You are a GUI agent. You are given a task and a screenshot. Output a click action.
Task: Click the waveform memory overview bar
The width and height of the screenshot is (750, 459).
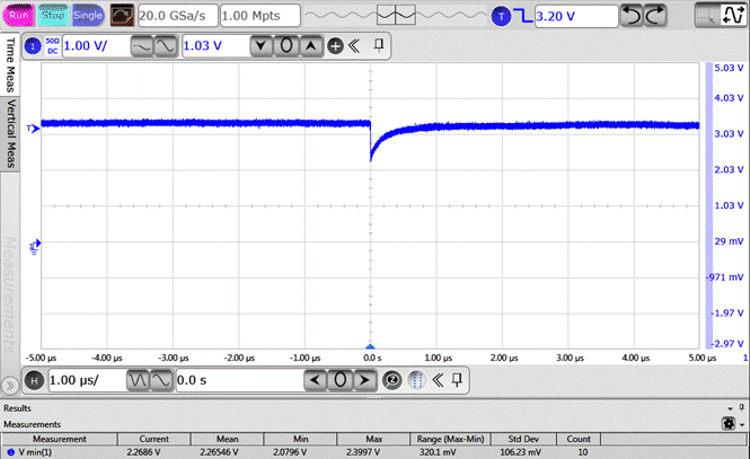tap(396, 15)
